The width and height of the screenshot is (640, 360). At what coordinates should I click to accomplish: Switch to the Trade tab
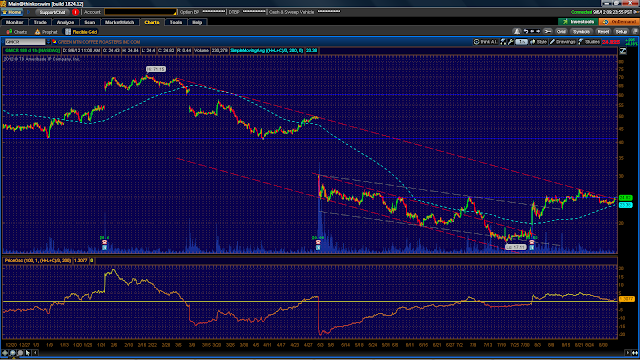pos(40,22)
